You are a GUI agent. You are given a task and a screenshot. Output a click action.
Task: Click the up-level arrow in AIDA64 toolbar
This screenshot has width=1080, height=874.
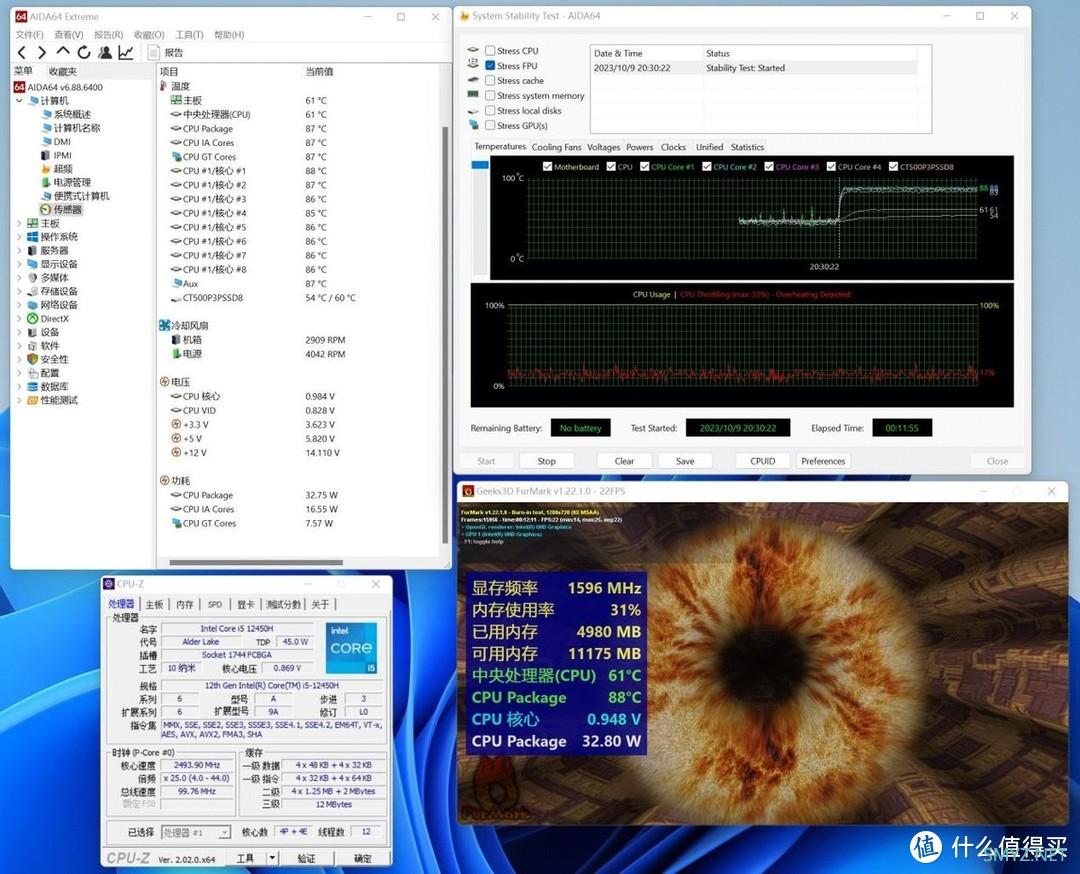(x=63, y=52)
